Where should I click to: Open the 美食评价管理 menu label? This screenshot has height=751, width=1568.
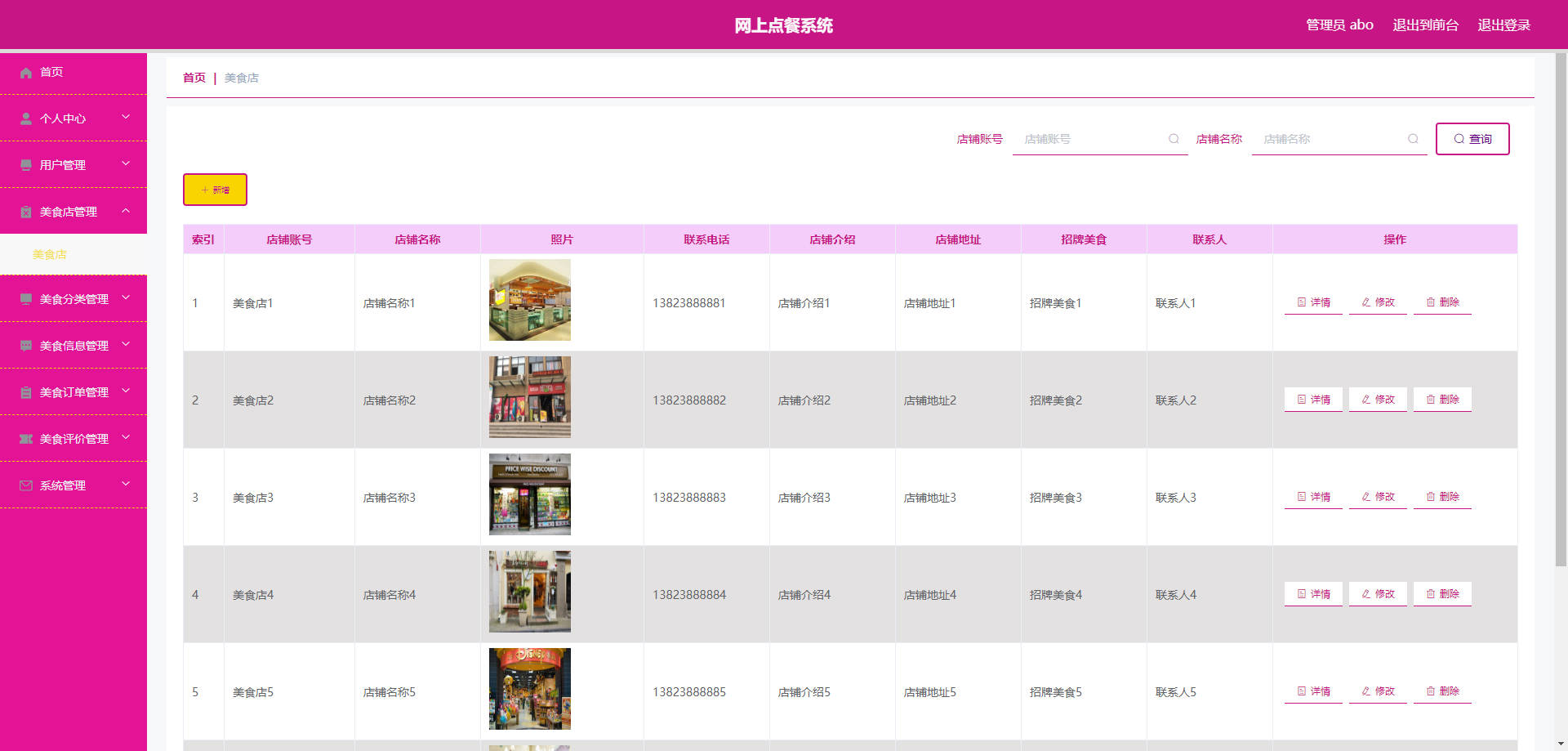[x=74, y=439]
